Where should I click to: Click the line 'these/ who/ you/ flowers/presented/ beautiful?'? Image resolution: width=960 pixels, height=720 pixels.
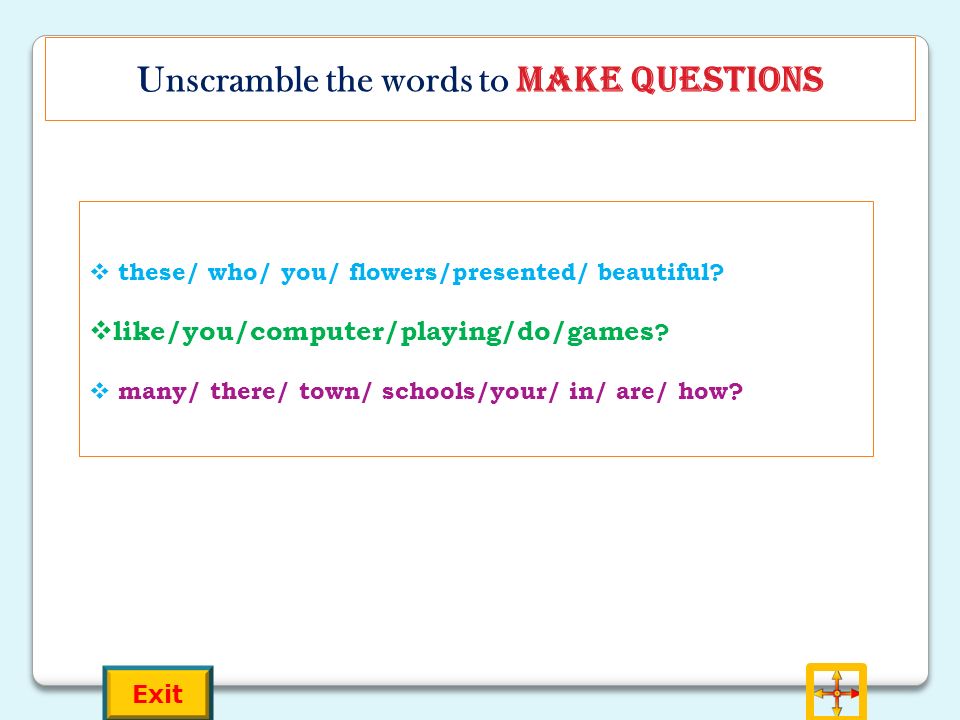tap(421, 272)
